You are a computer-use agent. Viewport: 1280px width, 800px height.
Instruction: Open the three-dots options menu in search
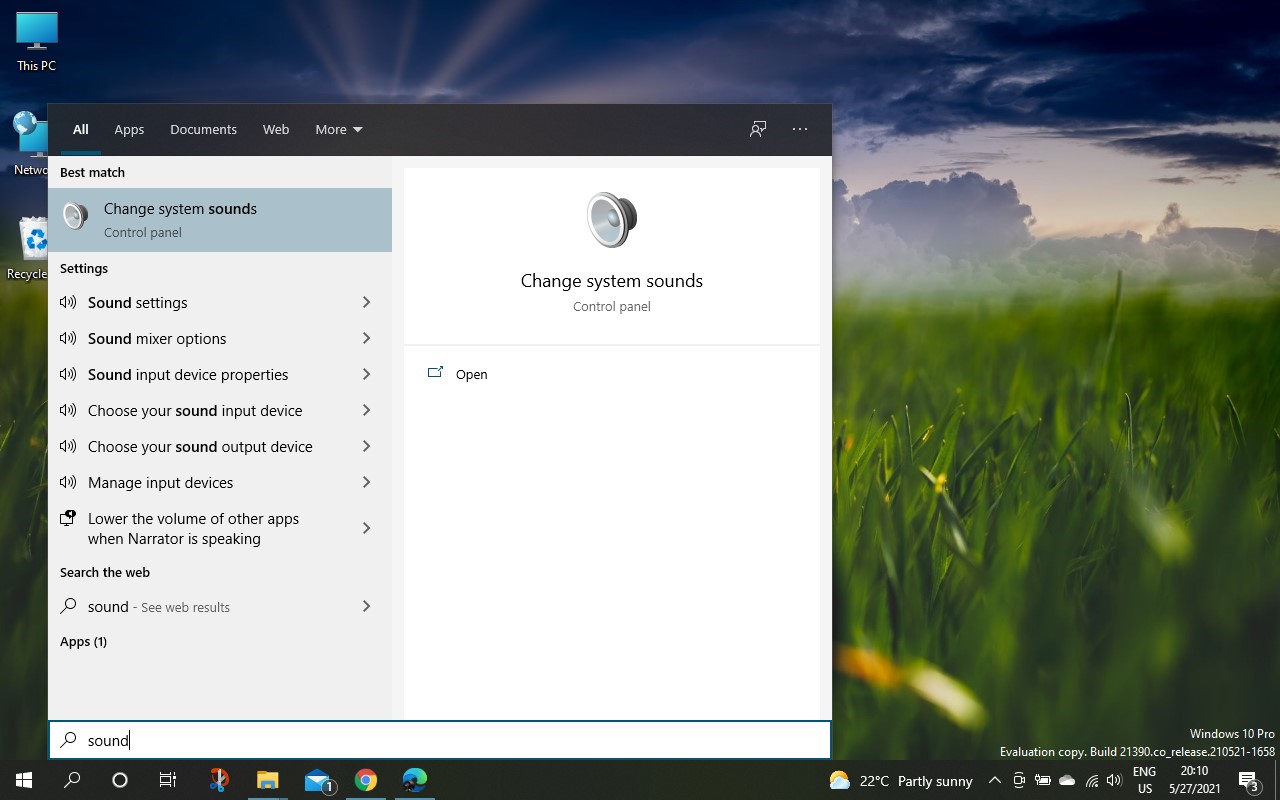pos(800,129)
